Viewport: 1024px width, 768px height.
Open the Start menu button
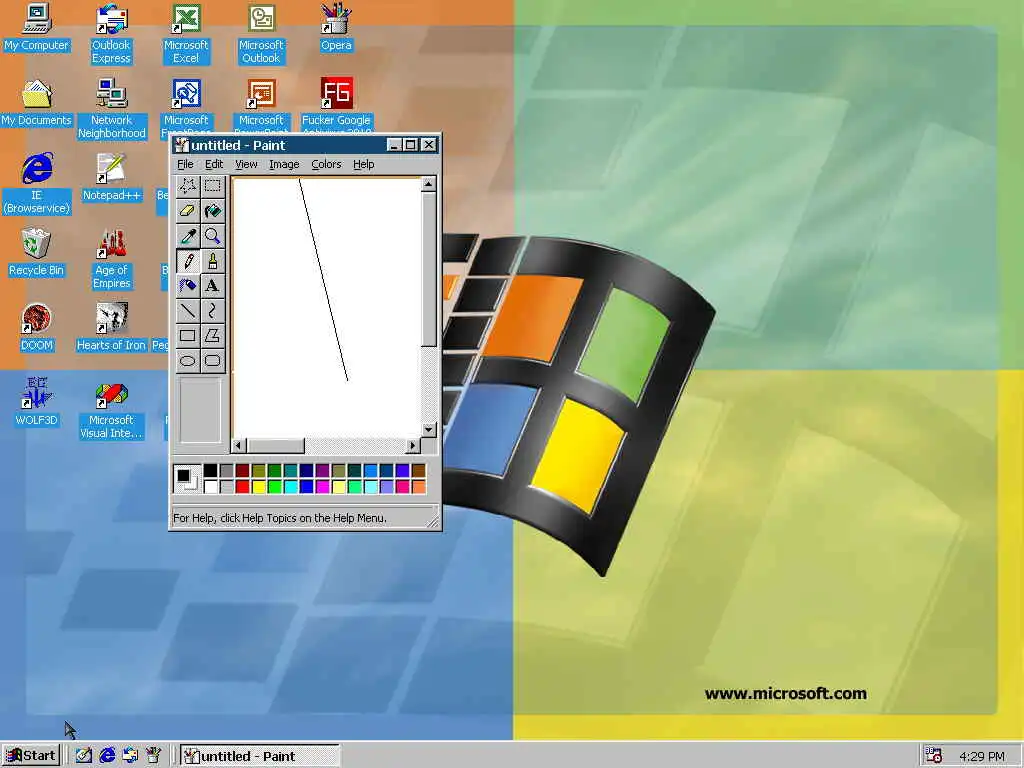click(x=31, y=756)
